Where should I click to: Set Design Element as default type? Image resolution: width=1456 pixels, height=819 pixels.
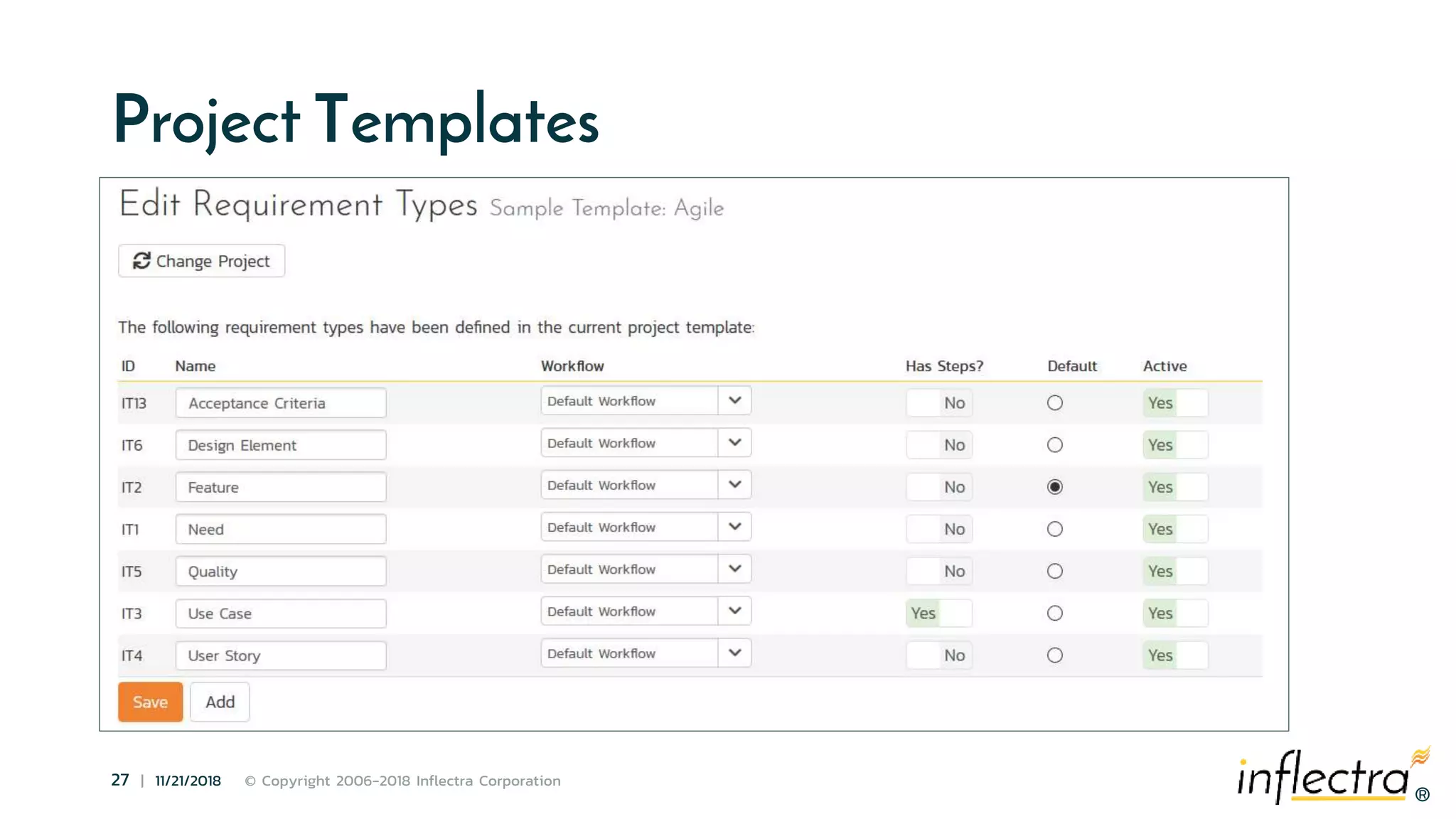pyautogui.click(x=1055, y=445)
